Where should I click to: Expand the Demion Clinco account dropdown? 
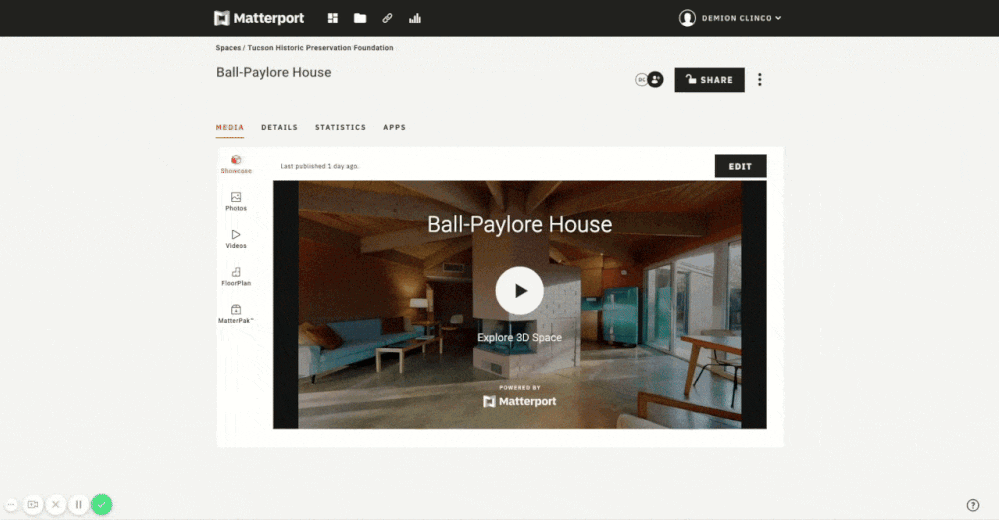pos(741,18)
